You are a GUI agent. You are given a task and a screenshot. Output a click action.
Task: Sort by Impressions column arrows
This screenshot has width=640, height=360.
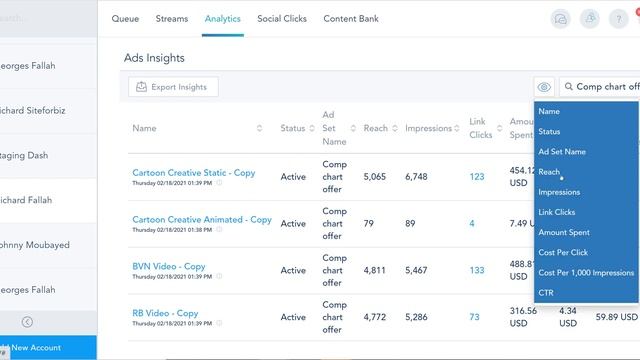[x=457, y=128]
